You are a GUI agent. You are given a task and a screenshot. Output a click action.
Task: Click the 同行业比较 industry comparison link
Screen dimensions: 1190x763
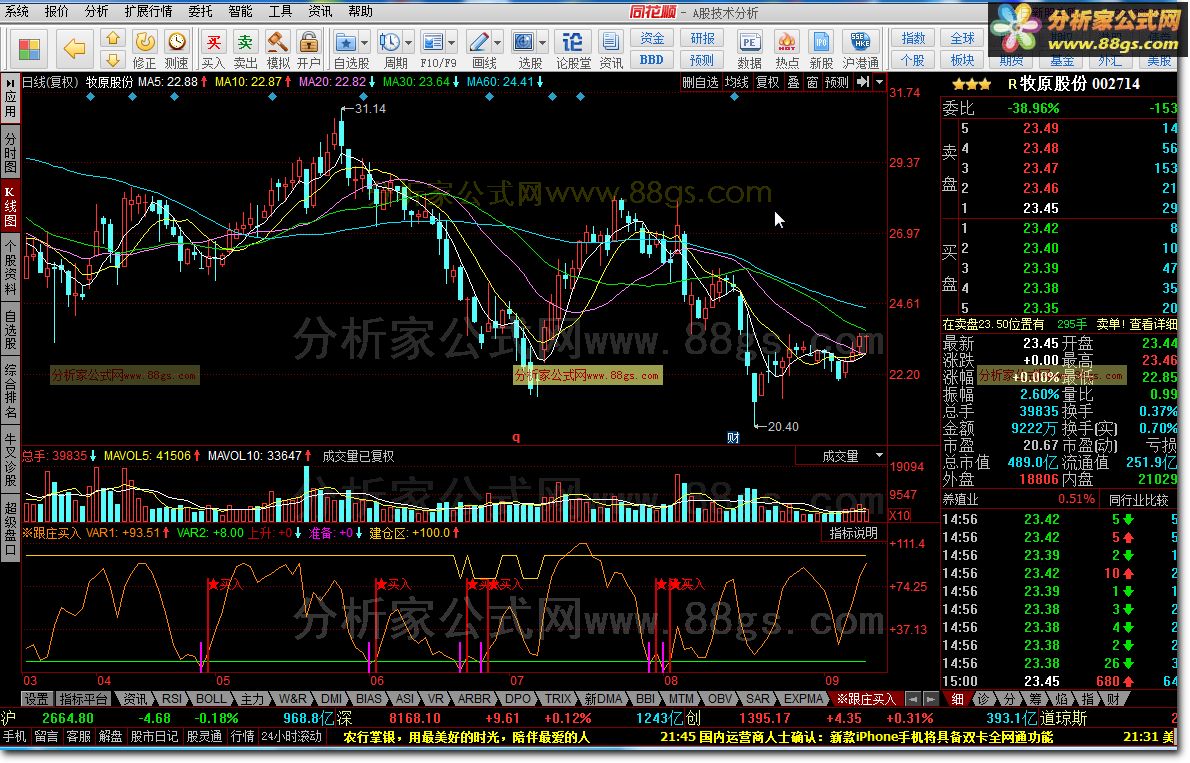1138,500
